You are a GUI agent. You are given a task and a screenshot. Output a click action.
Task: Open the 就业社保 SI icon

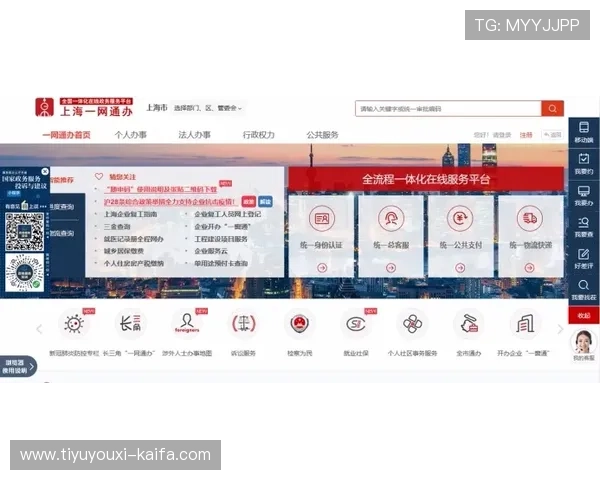[356, 324]
